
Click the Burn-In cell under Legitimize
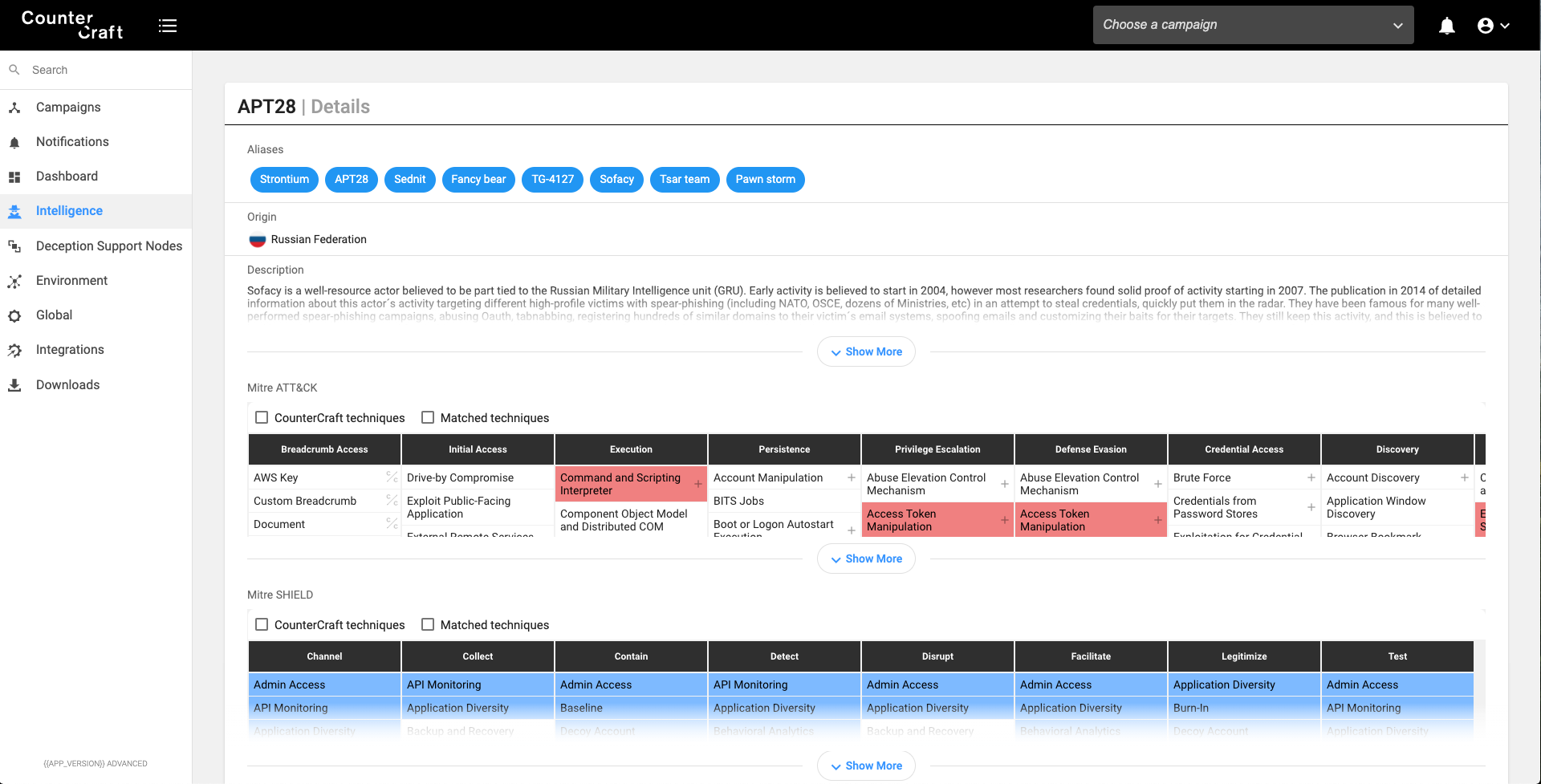[x=1244, y=708]
